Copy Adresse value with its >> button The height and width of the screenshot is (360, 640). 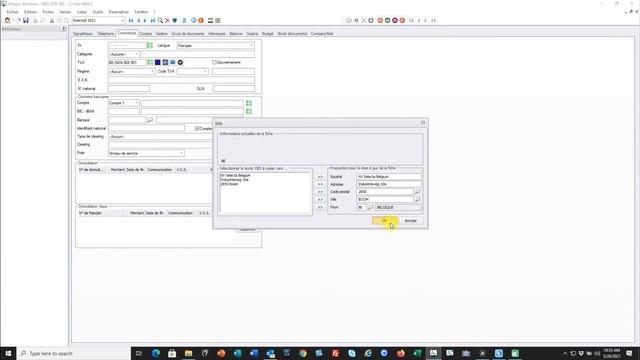[320, 184]
